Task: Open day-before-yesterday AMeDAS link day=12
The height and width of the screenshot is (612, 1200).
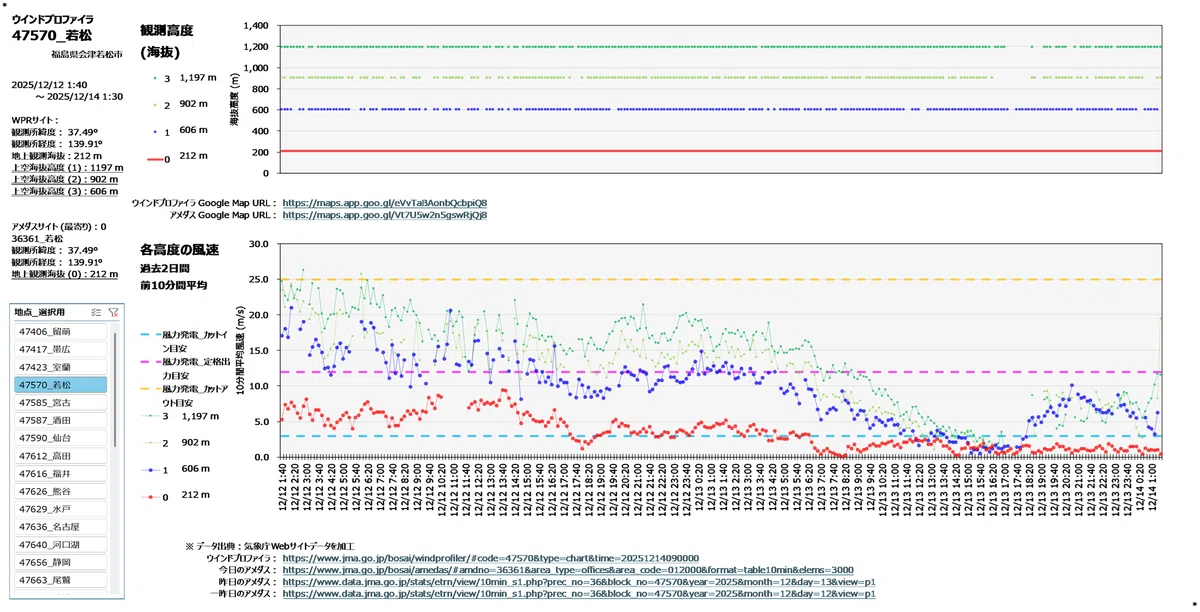Action: pos(579,594)
